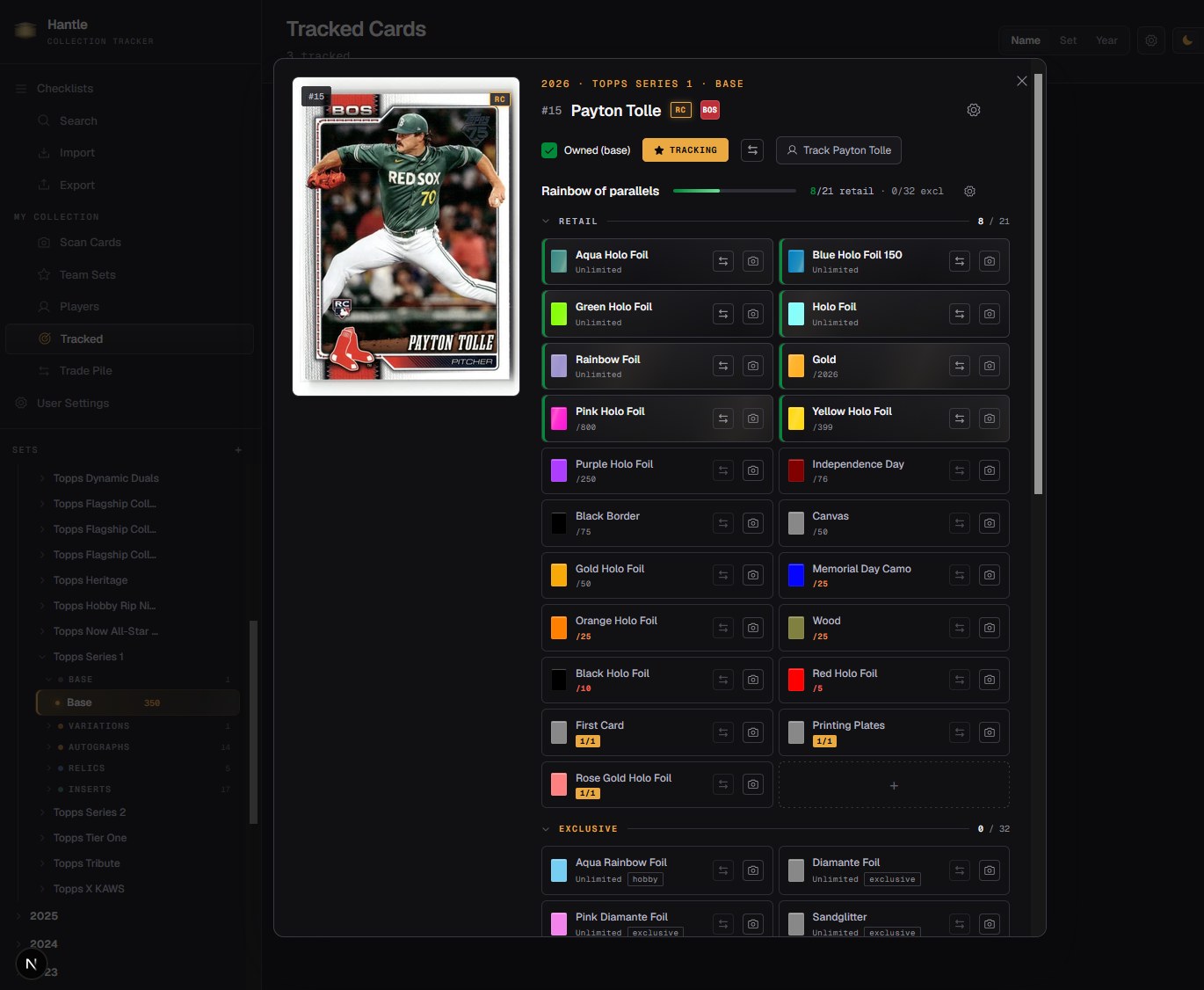
Task: Click camera icon on Rainbow Foil row
Action: [x=753, y=366]
